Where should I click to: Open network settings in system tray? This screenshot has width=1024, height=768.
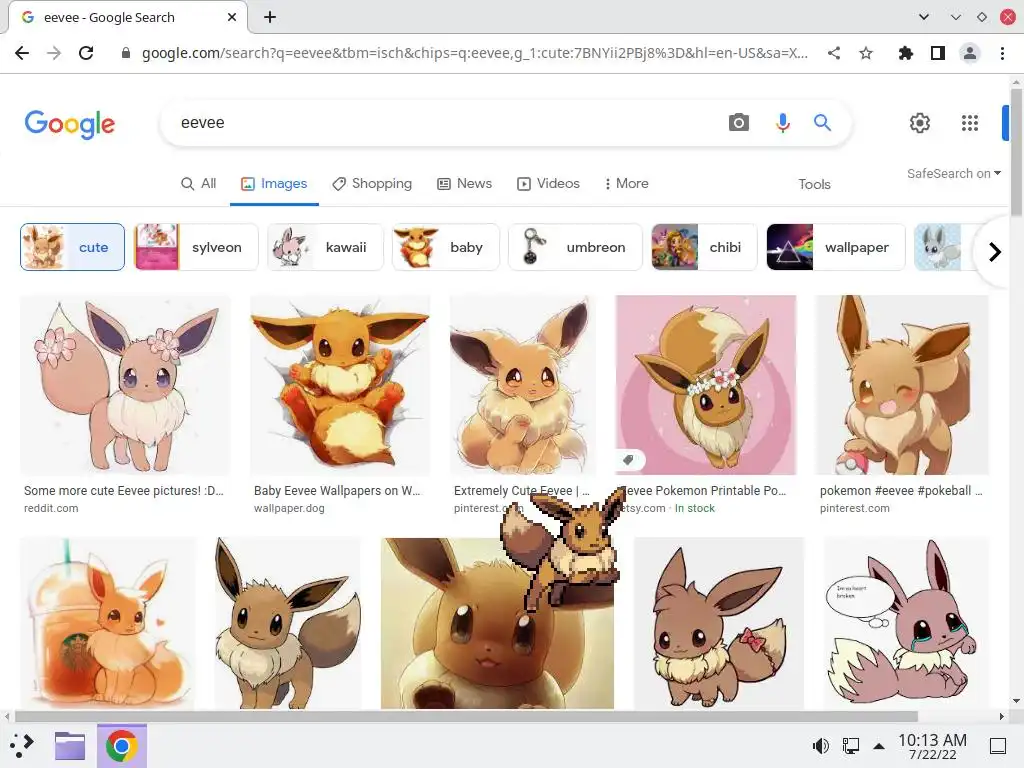[x=850, y=746]
